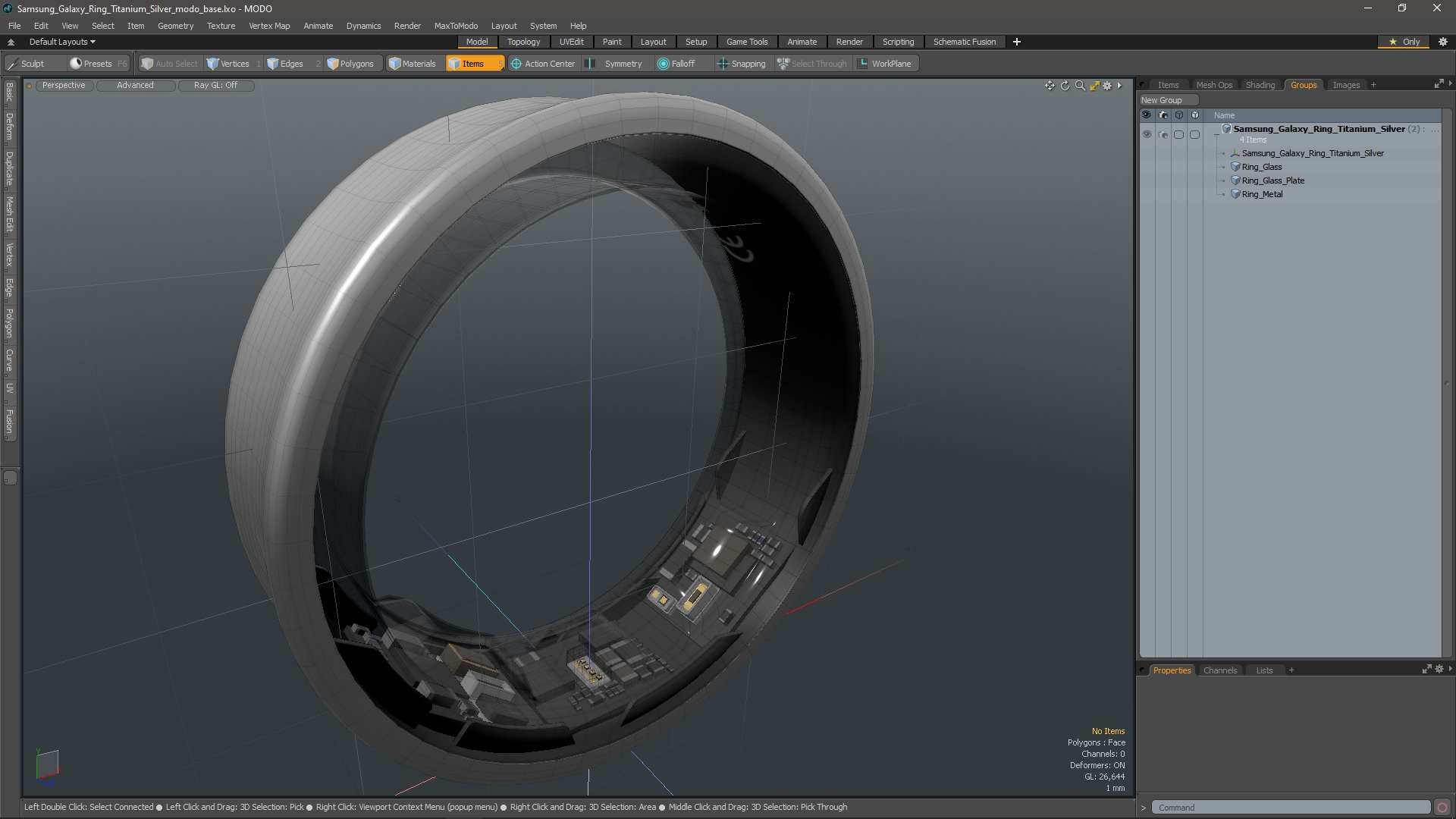Add a new tab beside Lists

click(x=1291, y=670)
